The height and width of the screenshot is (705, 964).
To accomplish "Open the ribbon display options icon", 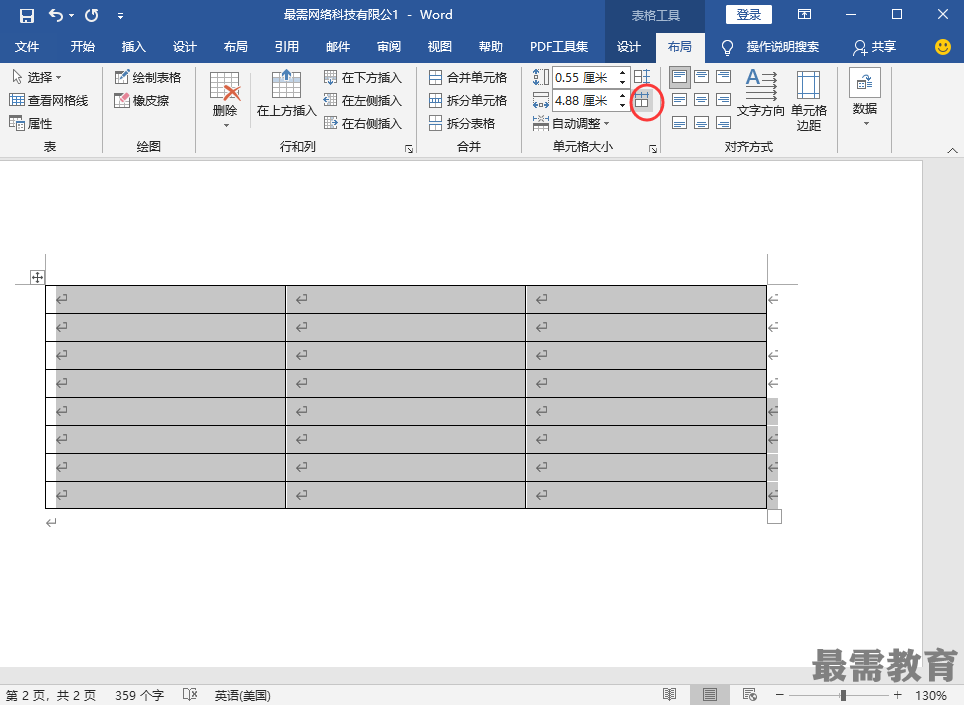I will pyautogui.click(x=804, y=15).
